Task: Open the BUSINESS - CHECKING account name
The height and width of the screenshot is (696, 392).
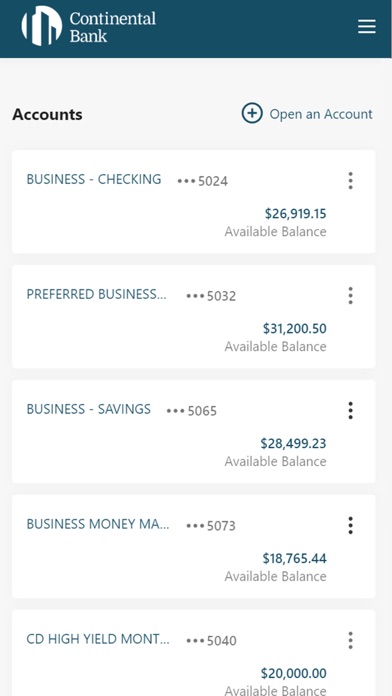Action: point(94,179)
